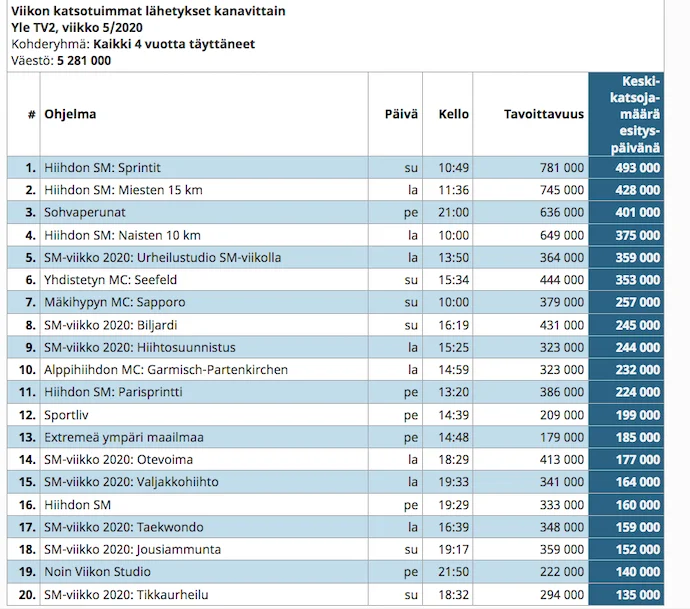Click the Tavoittavuus column header

point(543,114)
